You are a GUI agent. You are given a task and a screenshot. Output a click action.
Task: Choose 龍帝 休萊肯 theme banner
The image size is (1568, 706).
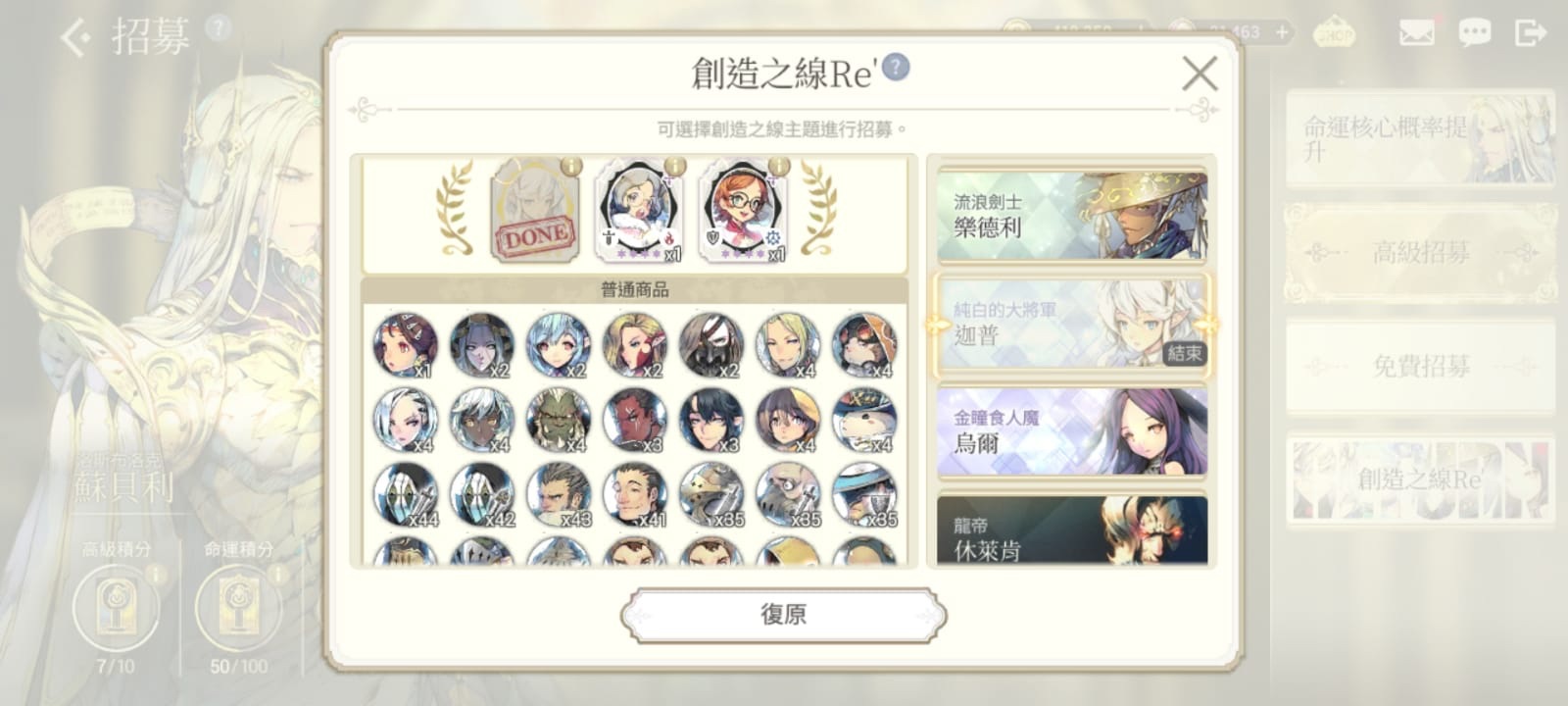[1072, 529]
